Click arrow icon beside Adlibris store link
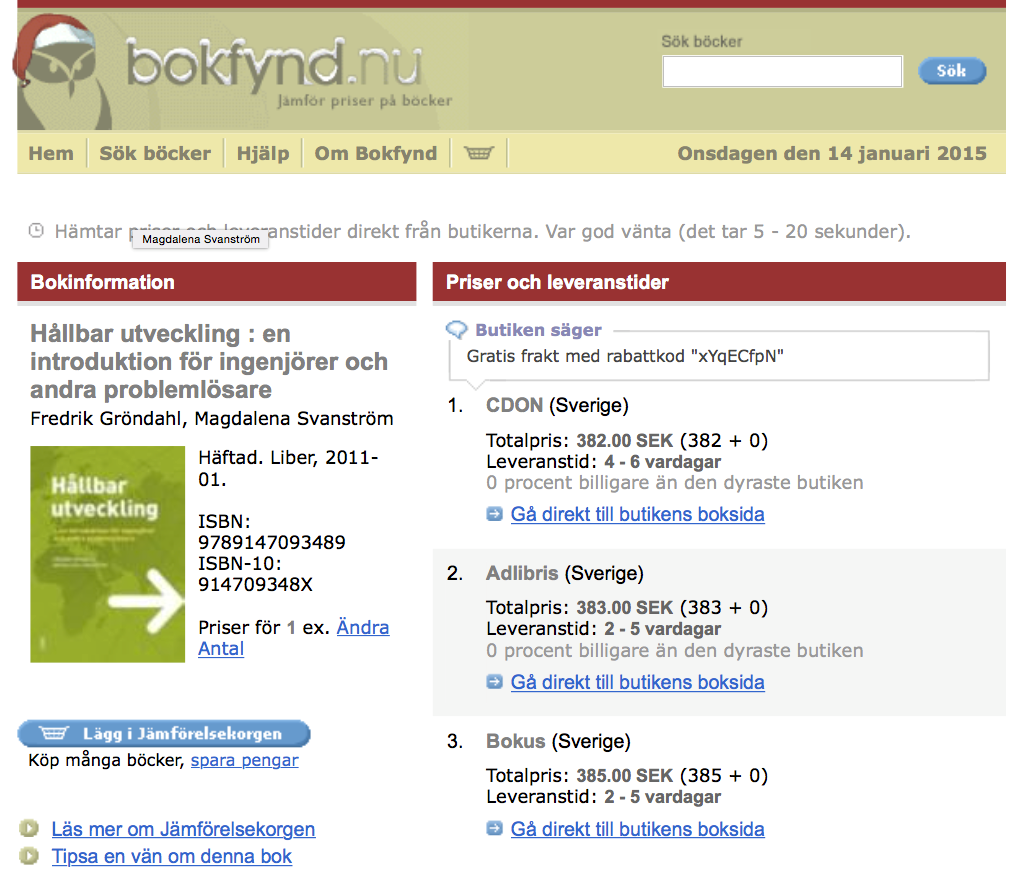 click(x=495, y=682)
